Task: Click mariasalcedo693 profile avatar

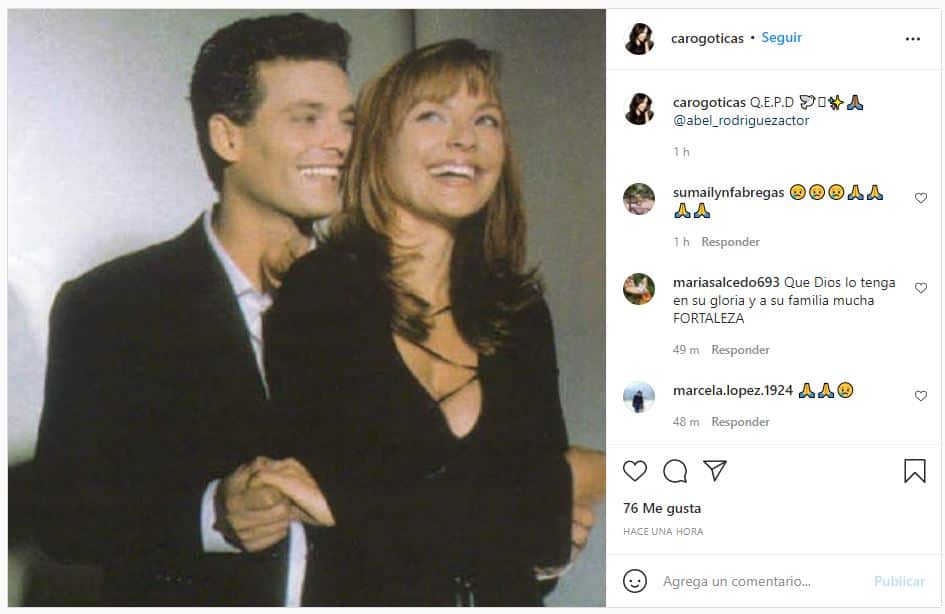Action: [x=639, y=287]
